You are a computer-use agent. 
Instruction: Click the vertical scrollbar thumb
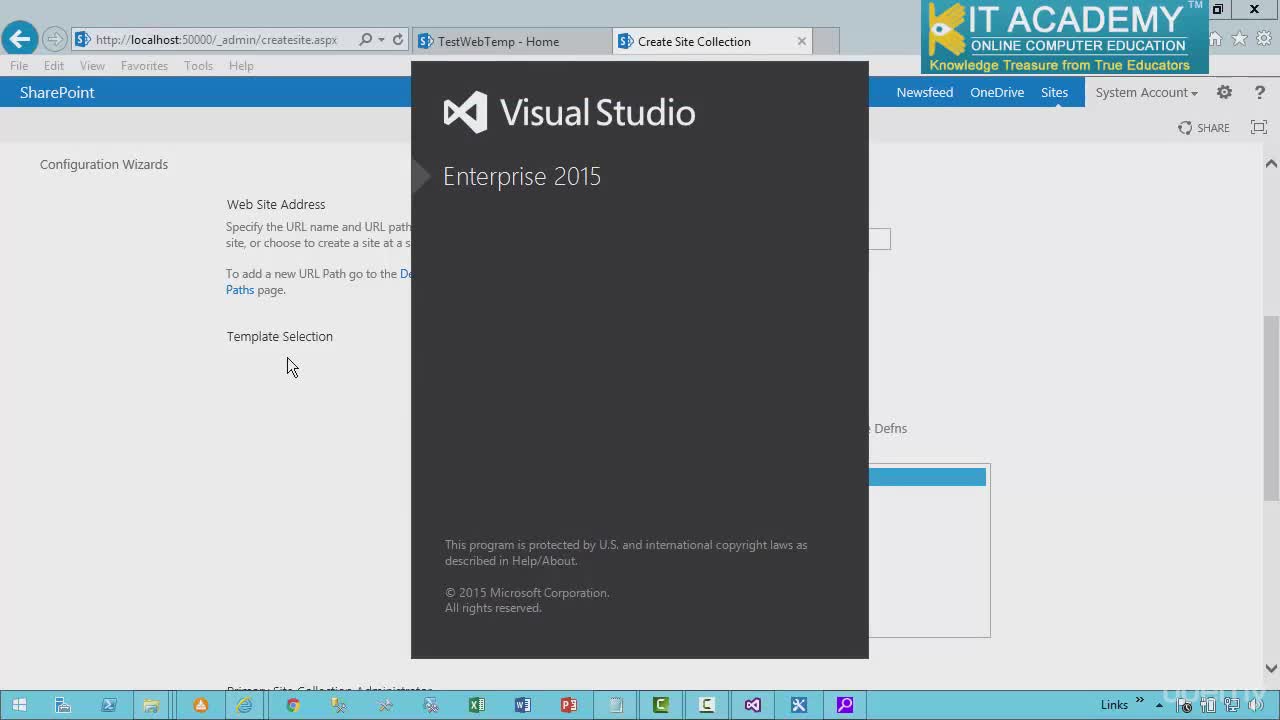(x=1271, y=408)
